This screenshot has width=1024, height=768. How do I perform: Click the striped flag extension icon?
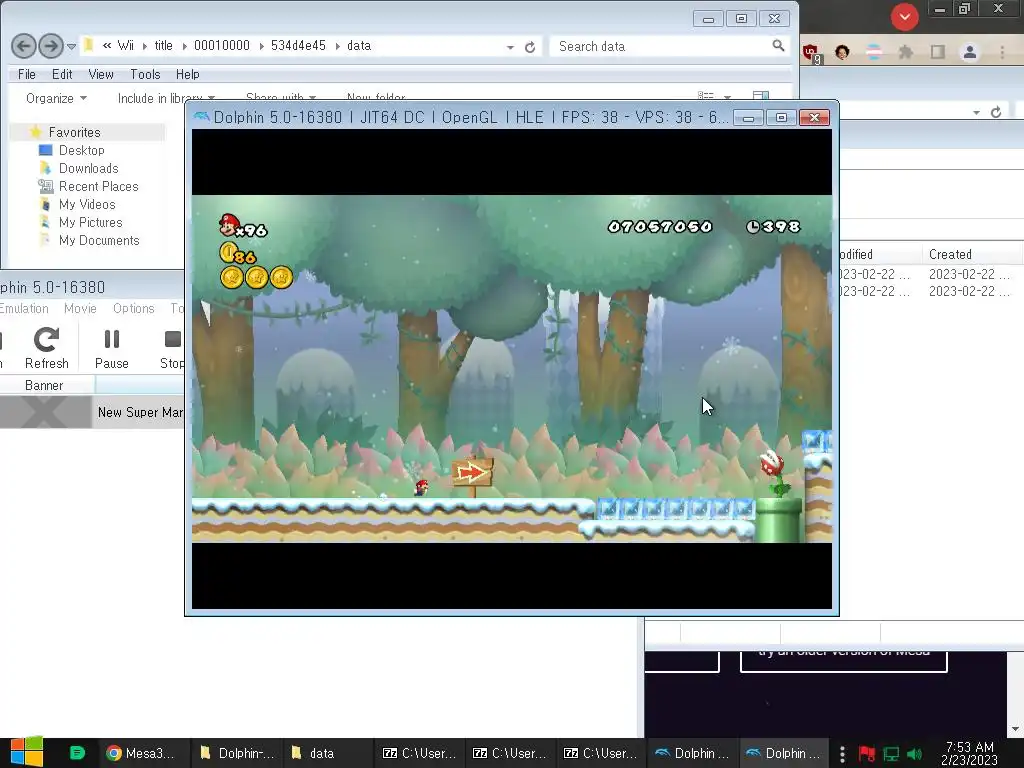click(874, 52)
